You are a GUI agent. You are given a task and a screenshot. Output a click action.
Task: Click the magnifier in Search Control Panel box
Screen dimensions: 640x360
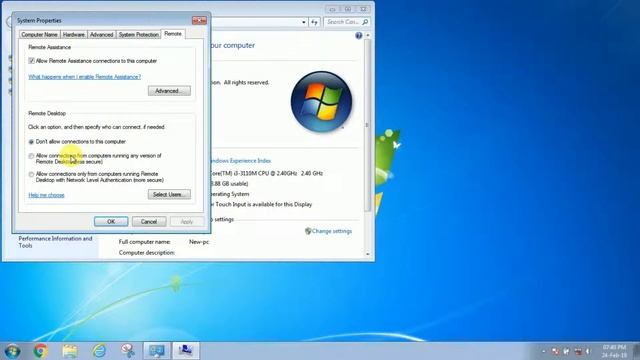[365, 22]
